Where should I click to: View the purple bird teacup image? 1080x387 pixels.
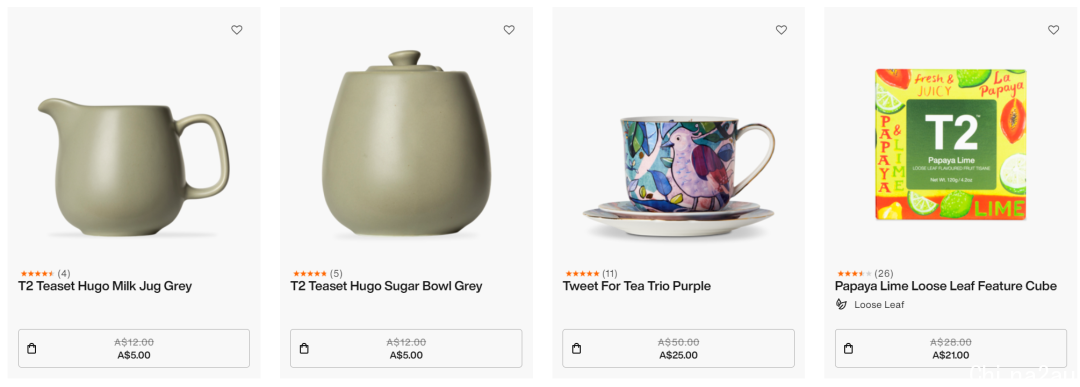pyautogui.click(x=679, y=177)
